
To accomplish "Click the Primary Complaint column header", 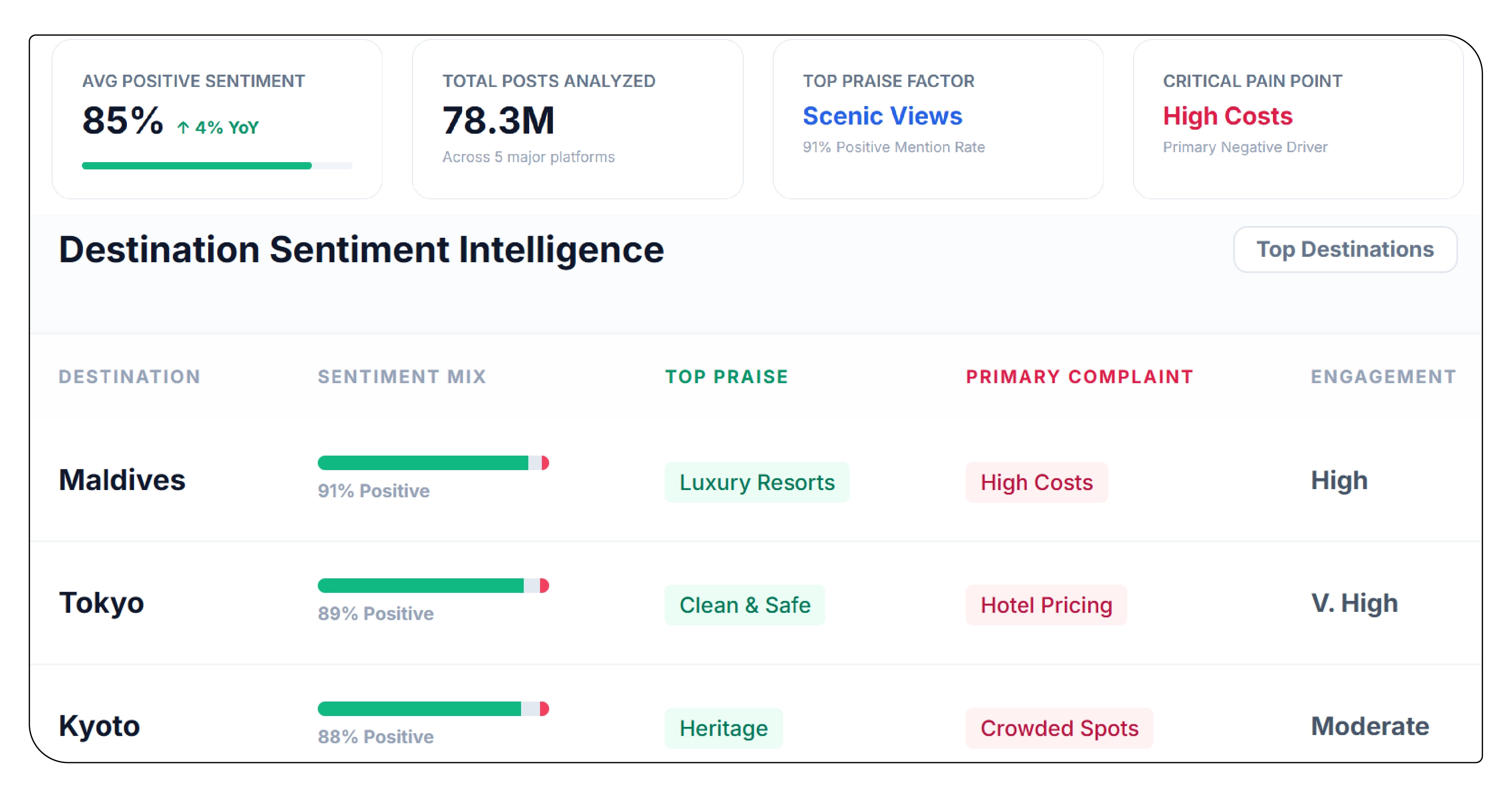I will click(1080, 376).
